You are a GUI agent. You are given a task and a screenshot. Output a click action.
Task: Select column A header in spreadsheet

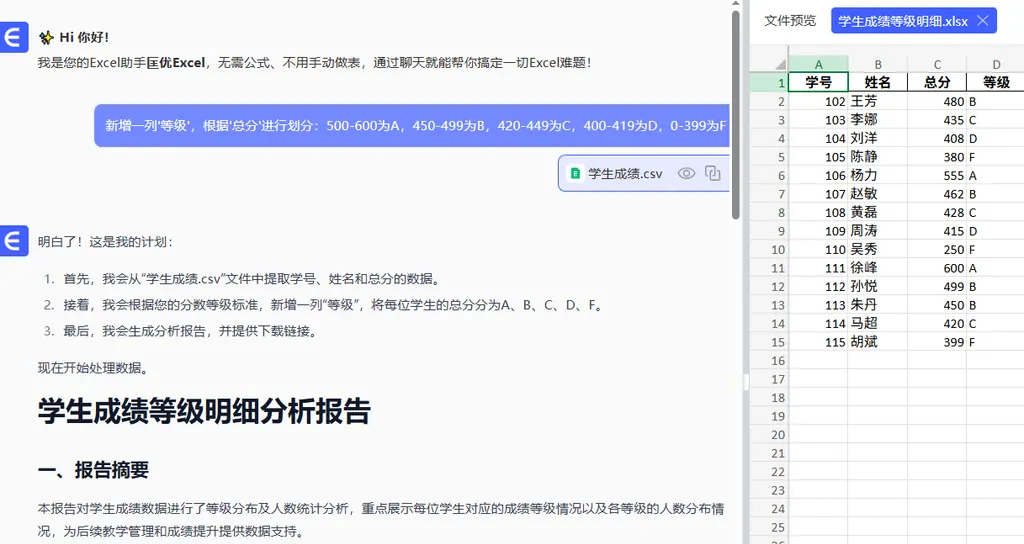[x=818, y=64]
